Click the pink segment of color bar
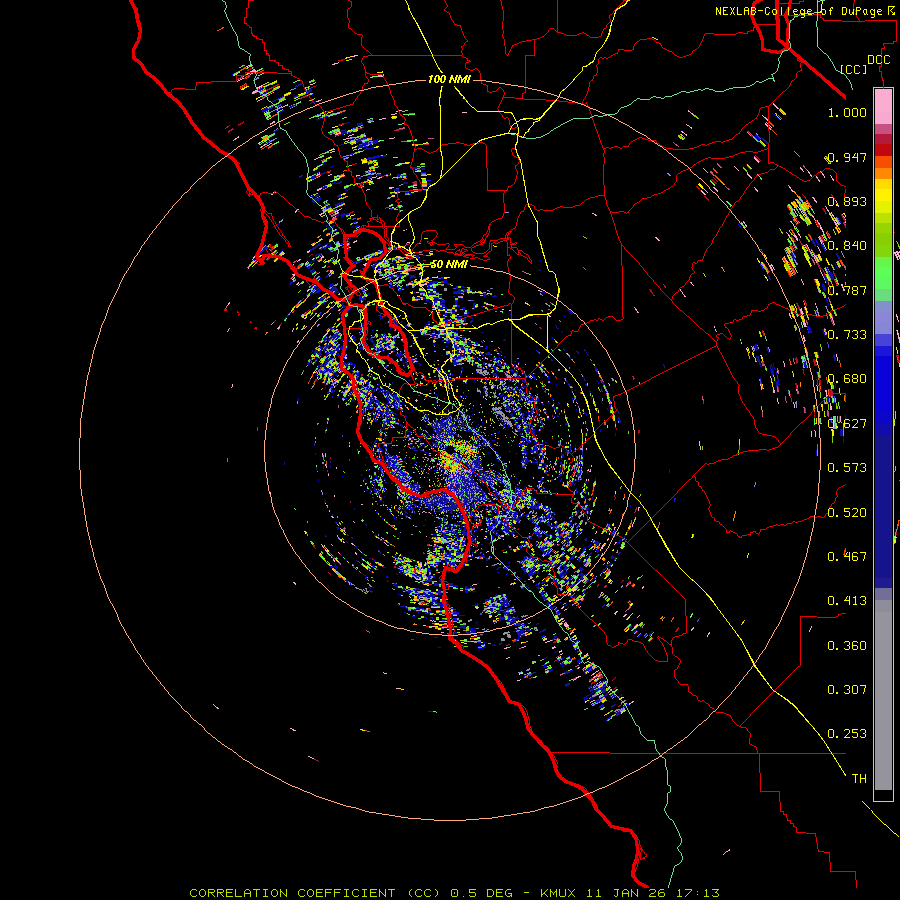 (x=883, y=106)
